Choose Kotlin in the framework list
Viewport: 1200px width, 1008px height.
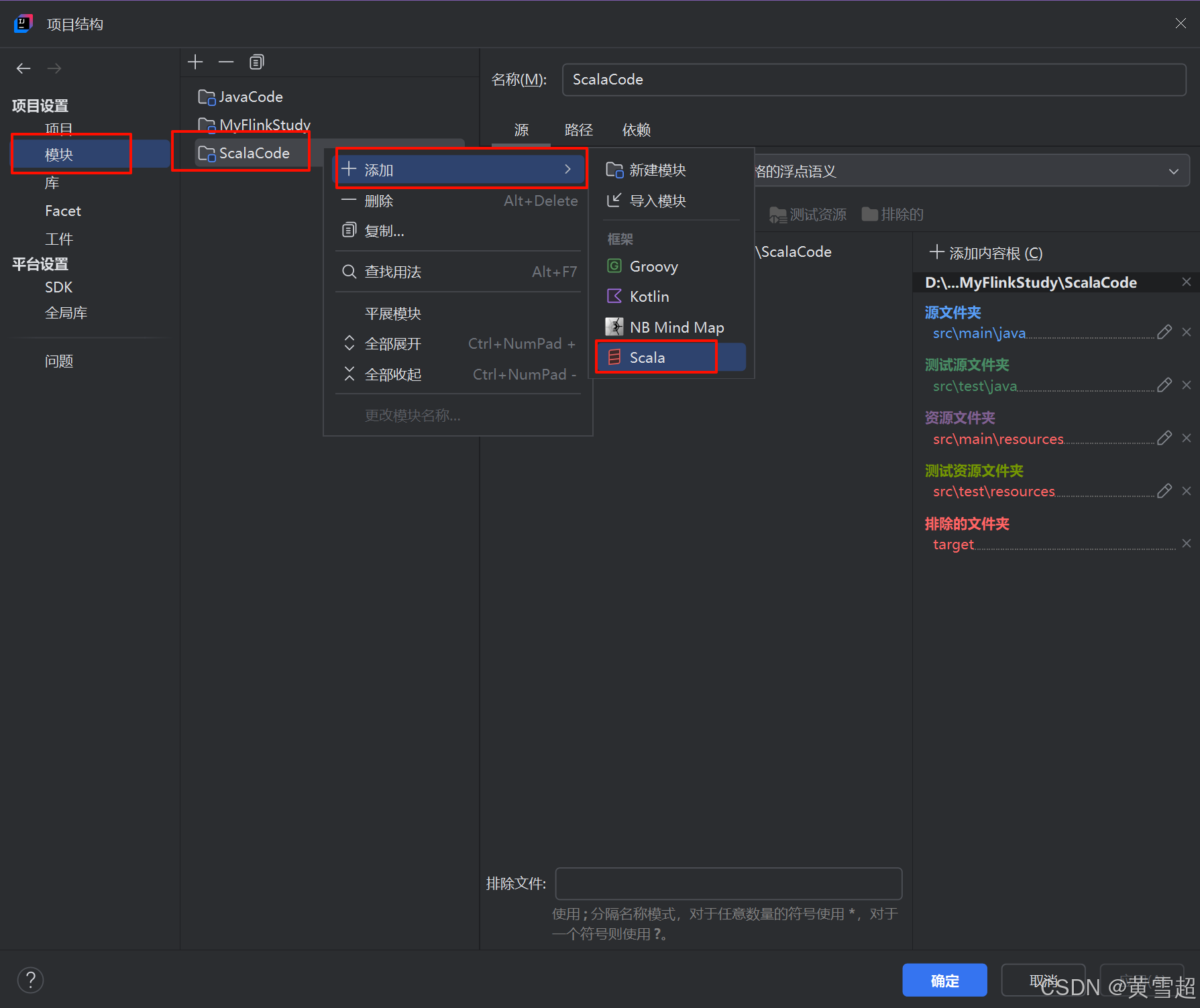pyautogui.click(x=649, y=296)
